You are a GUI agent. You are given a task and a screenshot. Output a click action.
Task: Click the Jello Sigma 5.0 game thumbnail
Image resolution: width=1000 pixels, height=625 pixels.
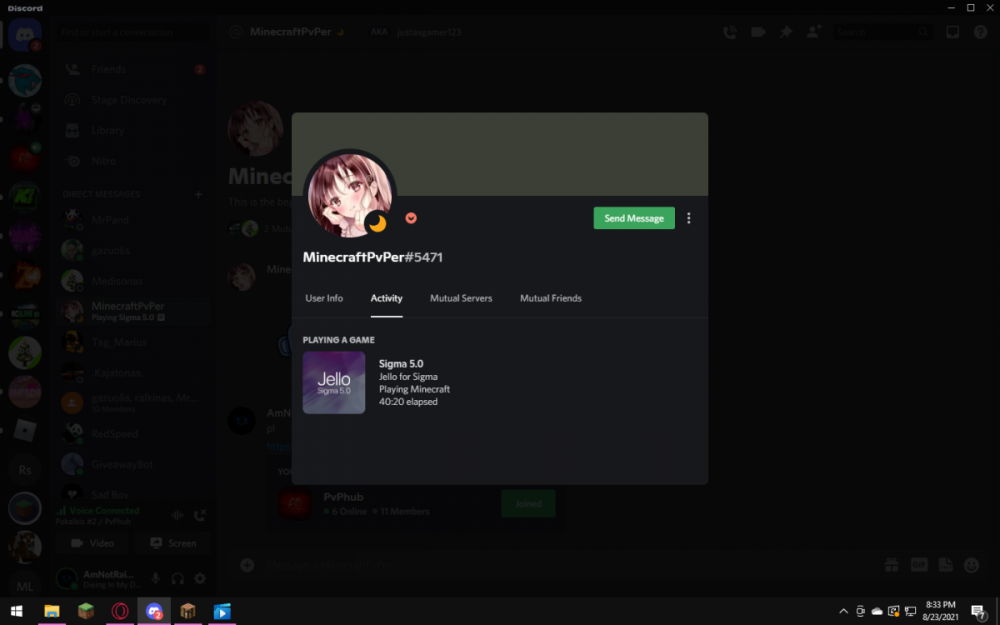(x=334, y=383)
